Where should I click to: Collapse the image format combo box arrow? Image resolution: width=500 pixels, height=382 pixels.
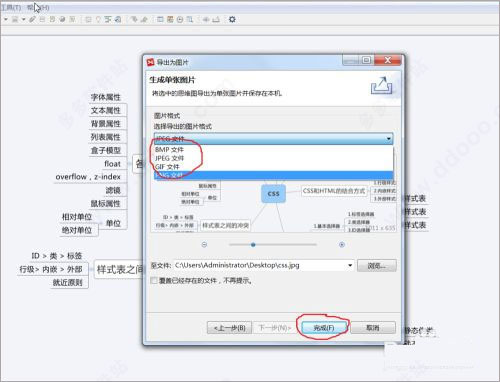389,139
